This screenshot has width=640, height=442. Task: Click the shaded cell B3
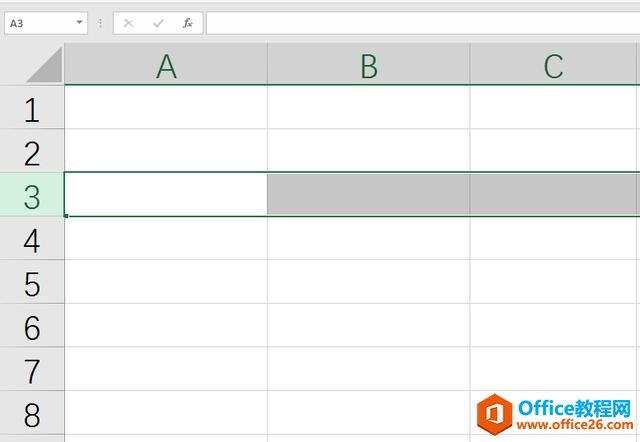tap(368, 194)
